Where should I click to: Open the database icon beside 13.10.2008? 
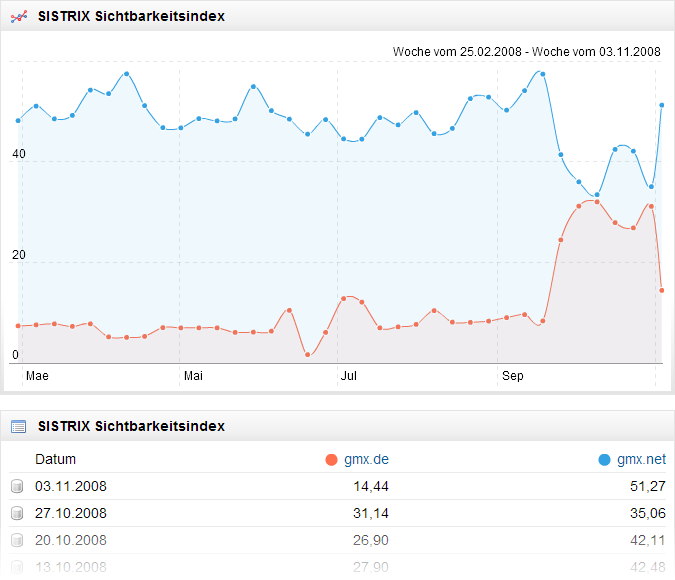(17, 567)
